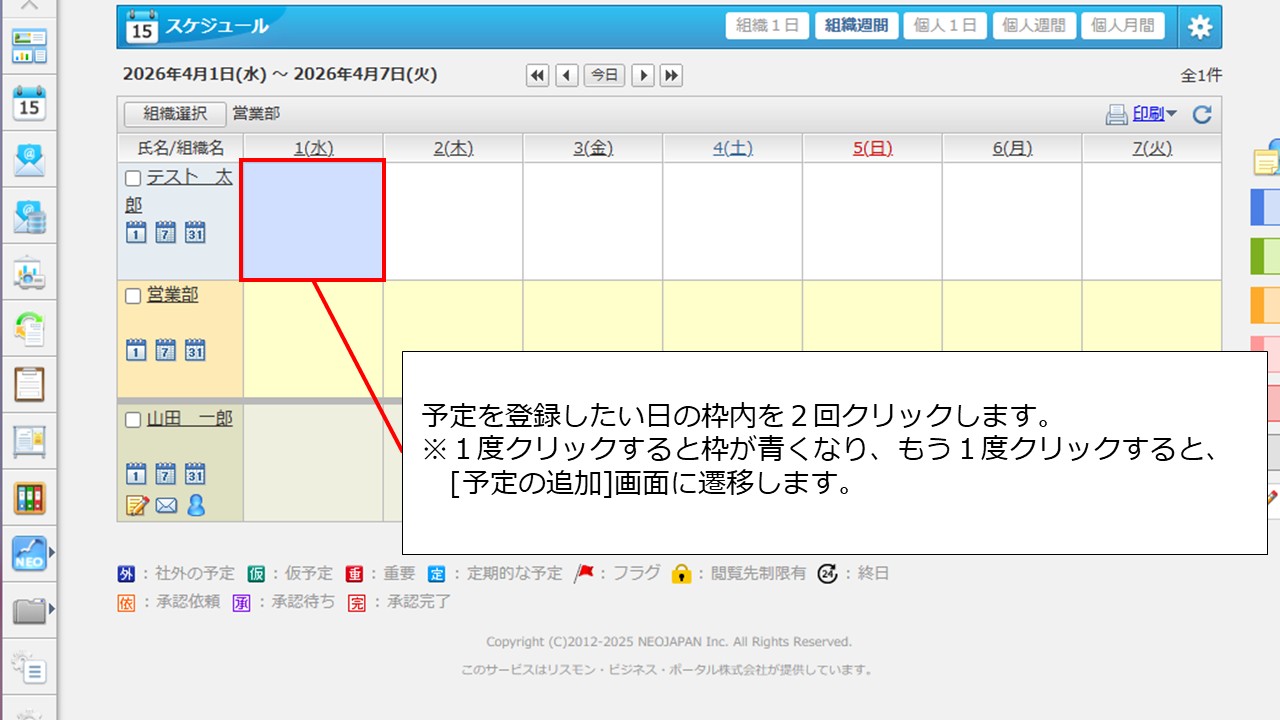Switch to 個人週間 view
This screenshot has width=1280, height=720.
[1035, 26]
